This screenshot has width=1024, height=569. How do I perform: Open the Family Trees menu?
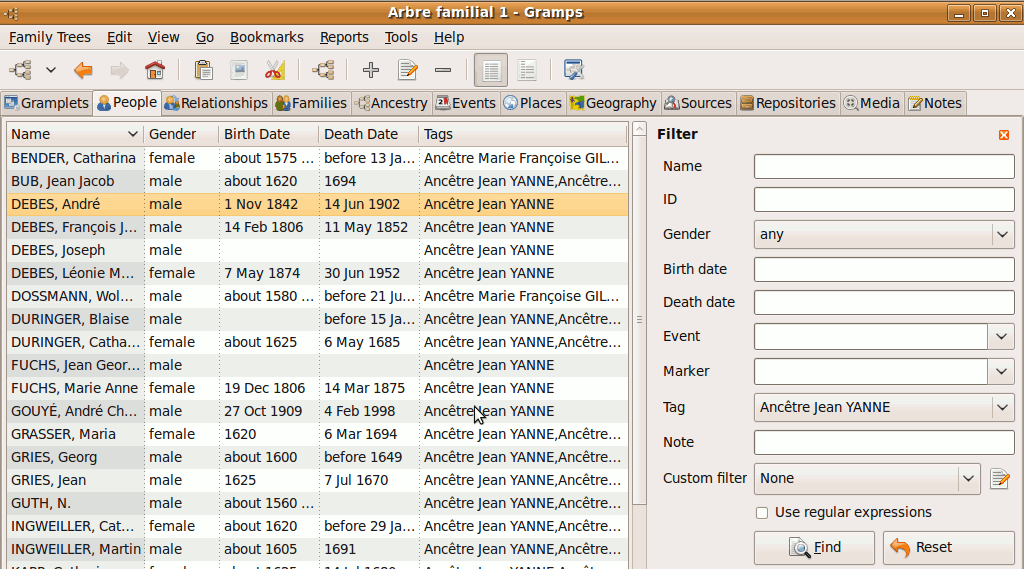[50, 37]
